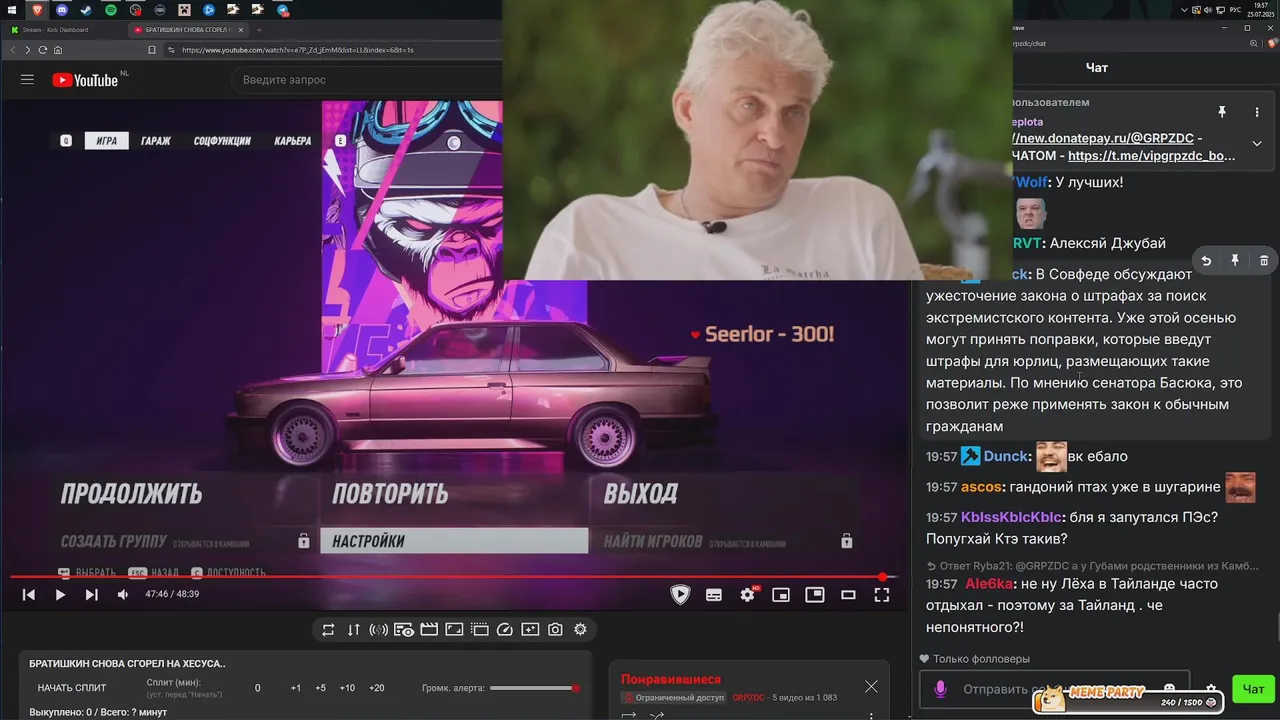Screen dimensions: 1280x720
Task: Play the paused YouTube video
Action: 60,594
